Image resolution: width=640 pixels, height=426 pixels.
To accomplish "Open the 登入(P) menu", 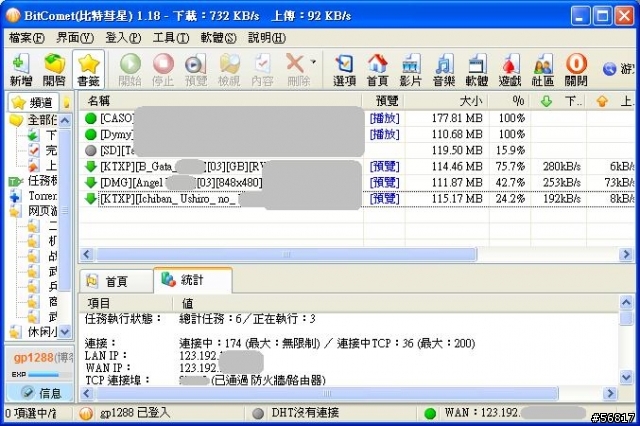I will pos(123,38).
